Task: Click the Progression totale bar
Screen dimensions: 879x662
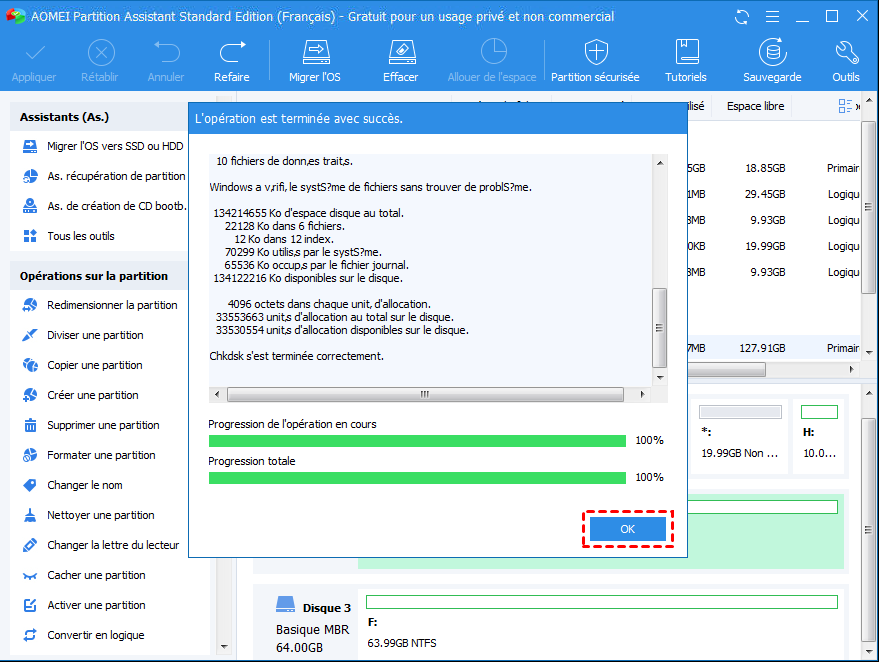Action: 417,478
